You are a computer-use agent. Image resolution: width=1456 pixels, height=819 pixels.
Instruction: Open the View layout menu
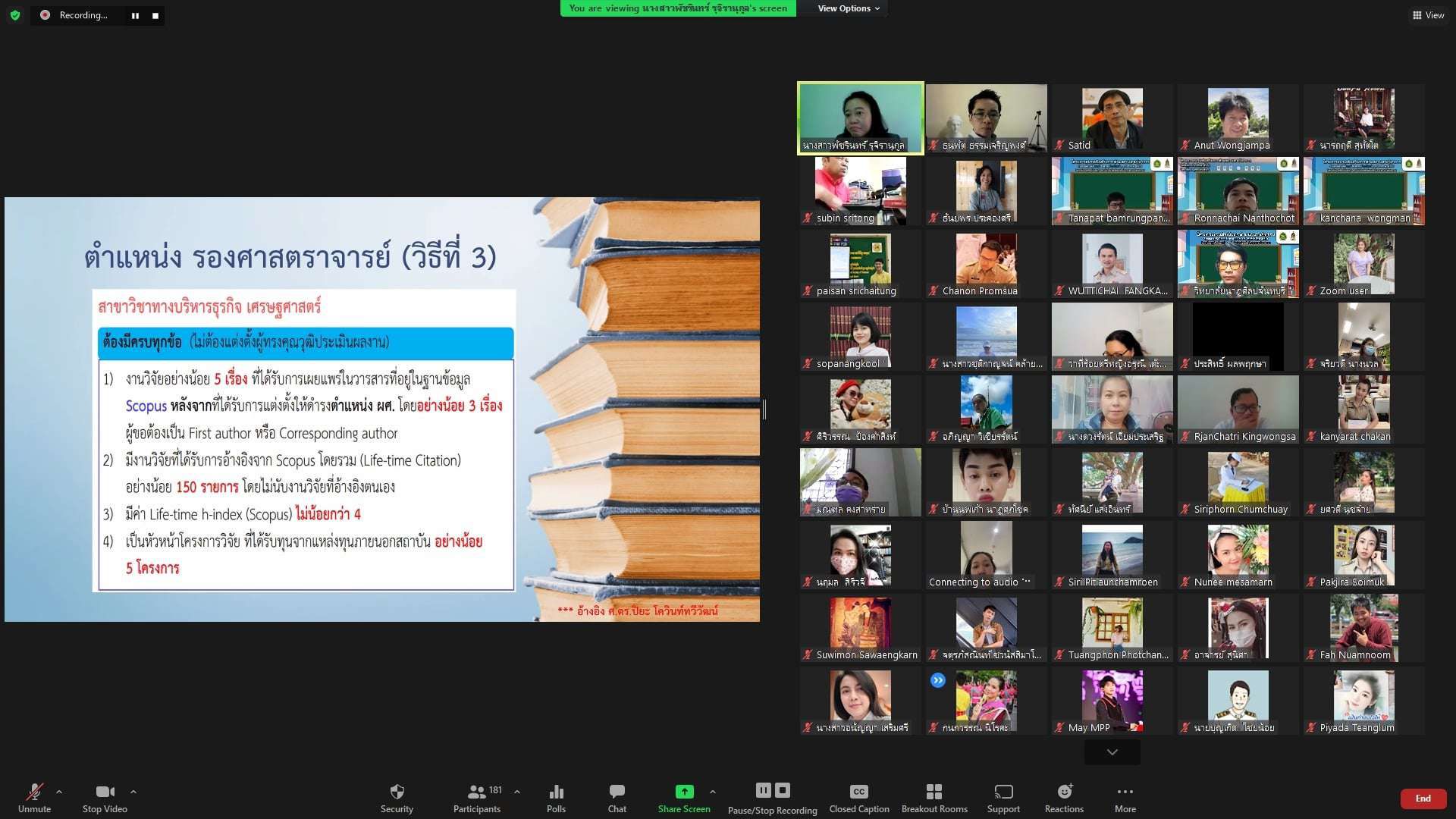1428,15
